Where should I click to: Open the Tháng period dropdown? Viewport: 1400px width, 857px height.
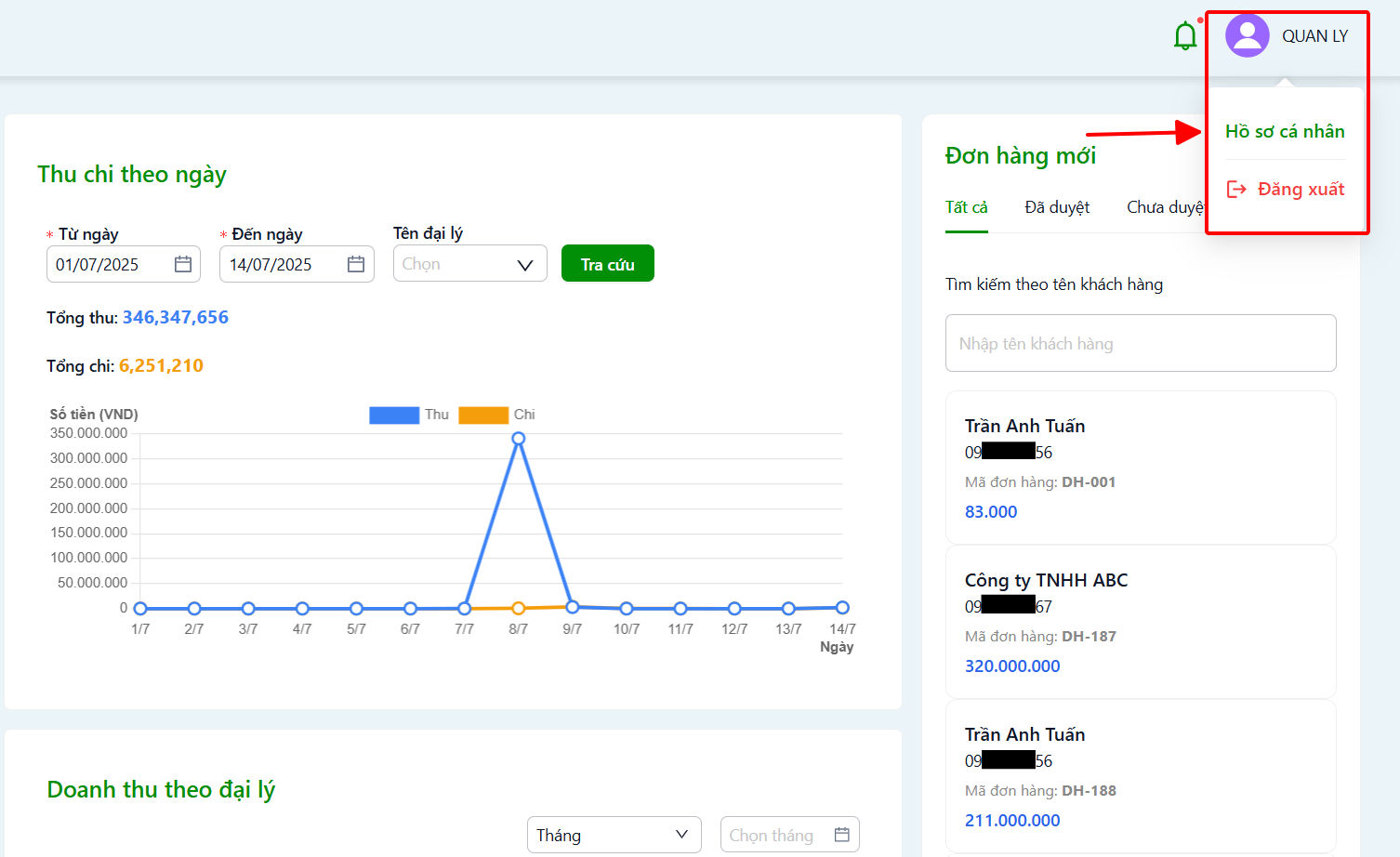tap(614, 835)
